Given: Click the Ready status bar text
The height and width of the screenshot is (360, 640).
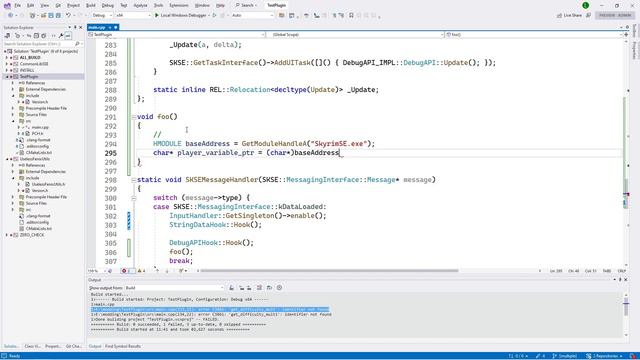Looking at the screenshot, I should click(x=14, y=356).
